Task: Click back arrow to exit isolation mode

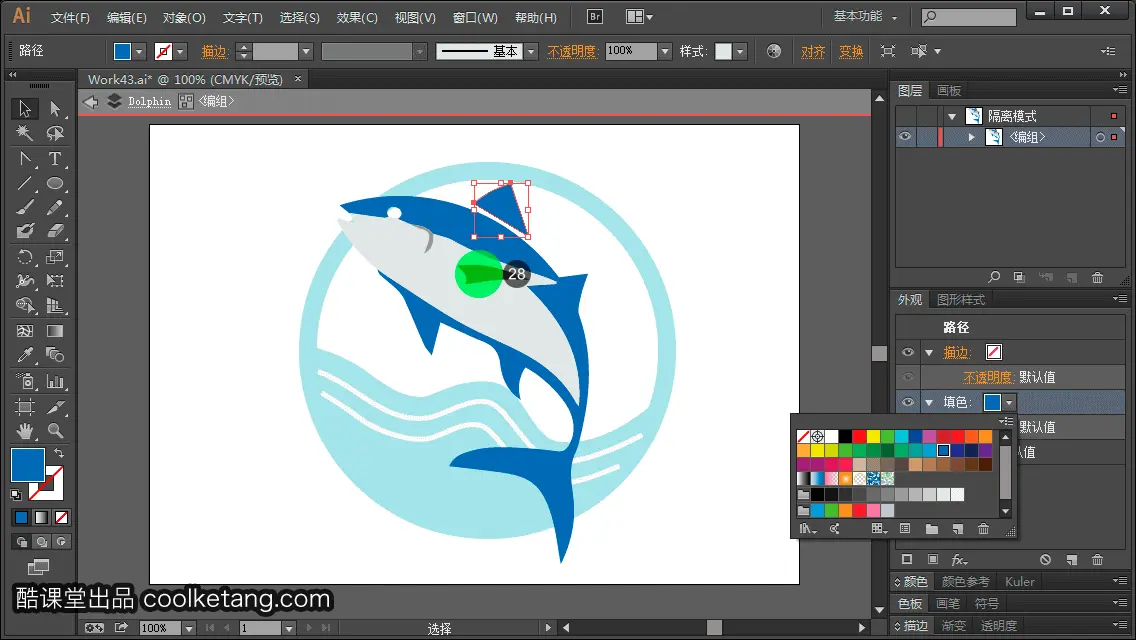Action: [91, 101]
